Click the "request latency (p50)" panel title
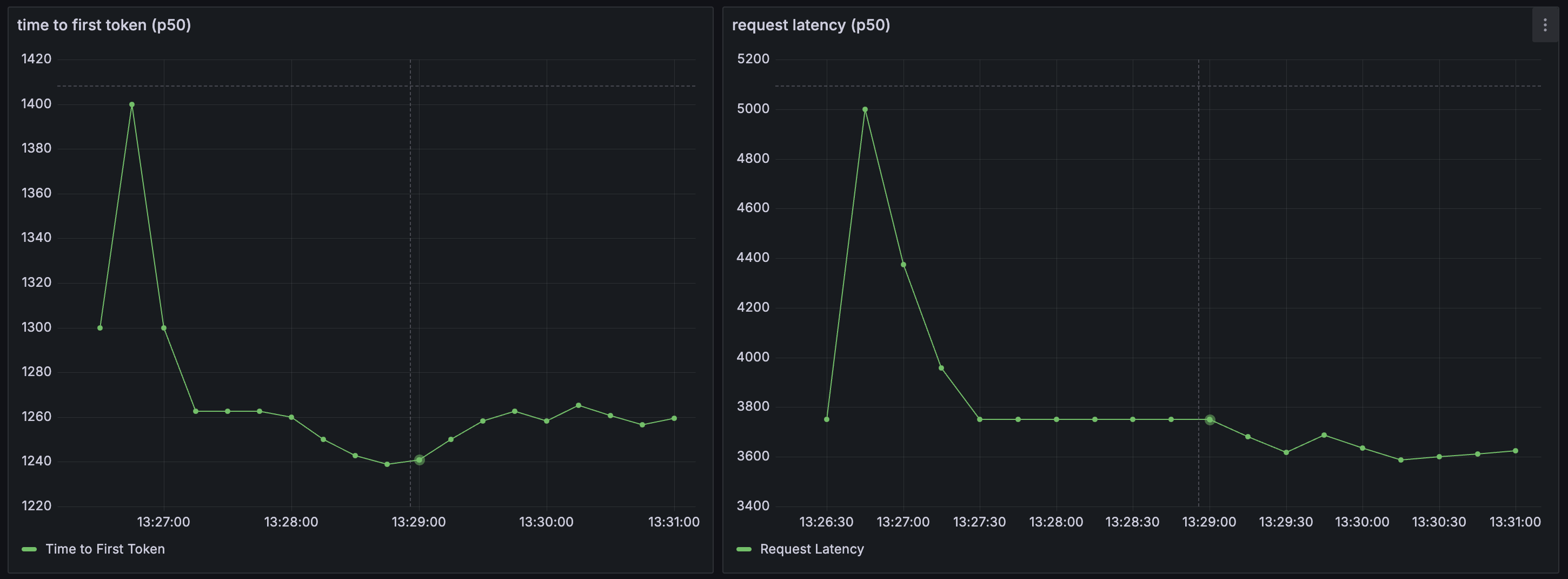The image size is (1568, 579). tap(810, 25)
